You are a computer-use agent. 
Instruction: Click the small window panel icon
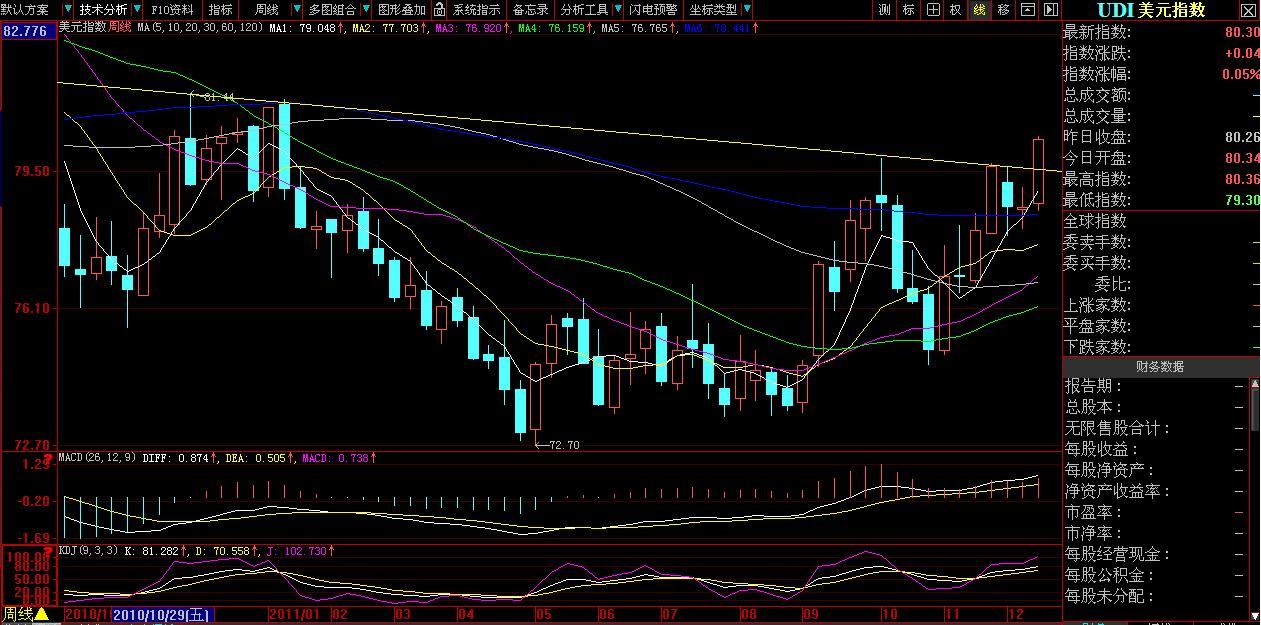coord(1028,10)
